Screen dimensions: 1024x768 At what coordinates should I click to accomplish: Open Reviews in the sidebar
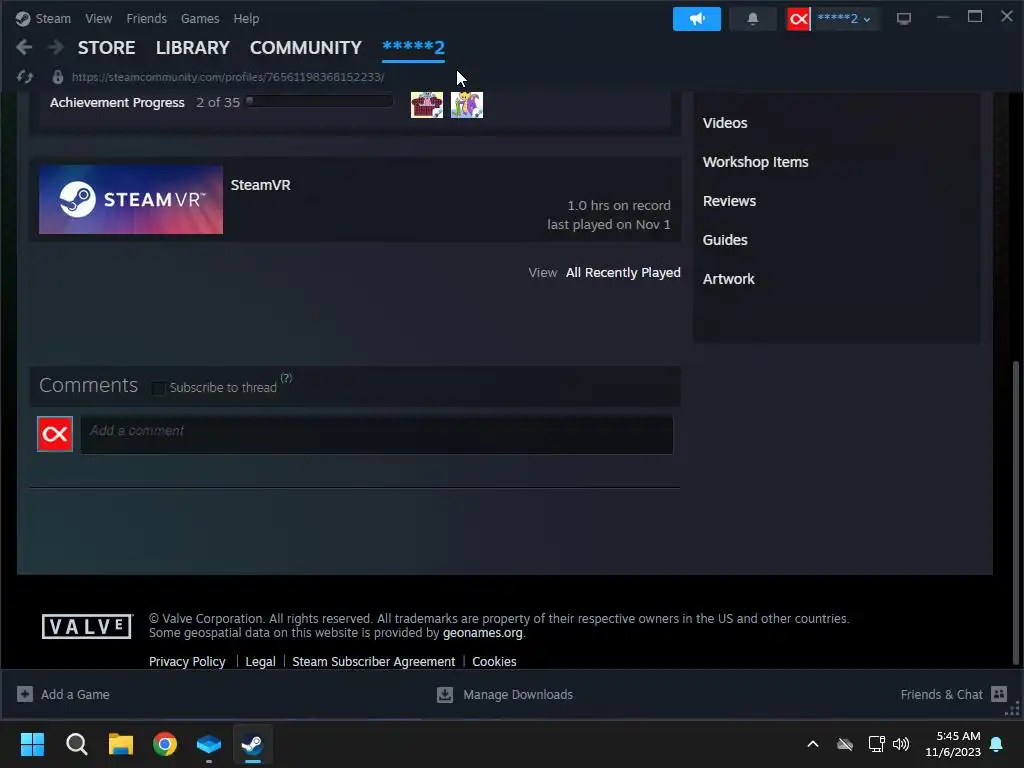729,201
